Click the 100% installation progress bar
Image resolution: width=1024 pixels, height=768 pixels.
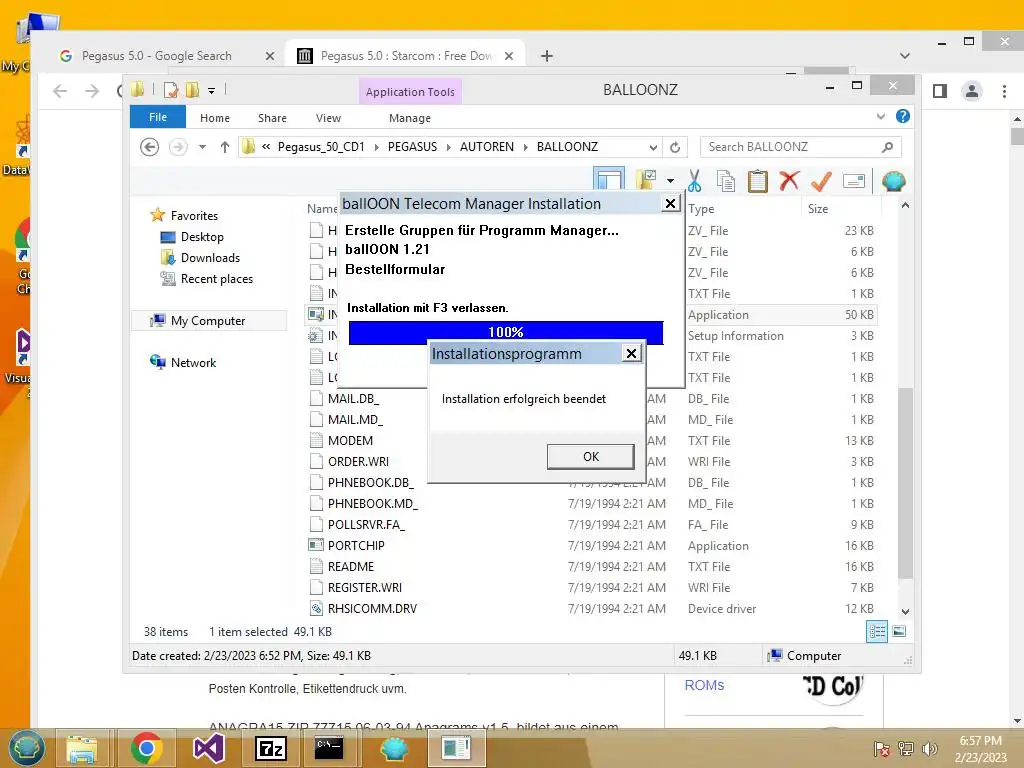[506, 332]
